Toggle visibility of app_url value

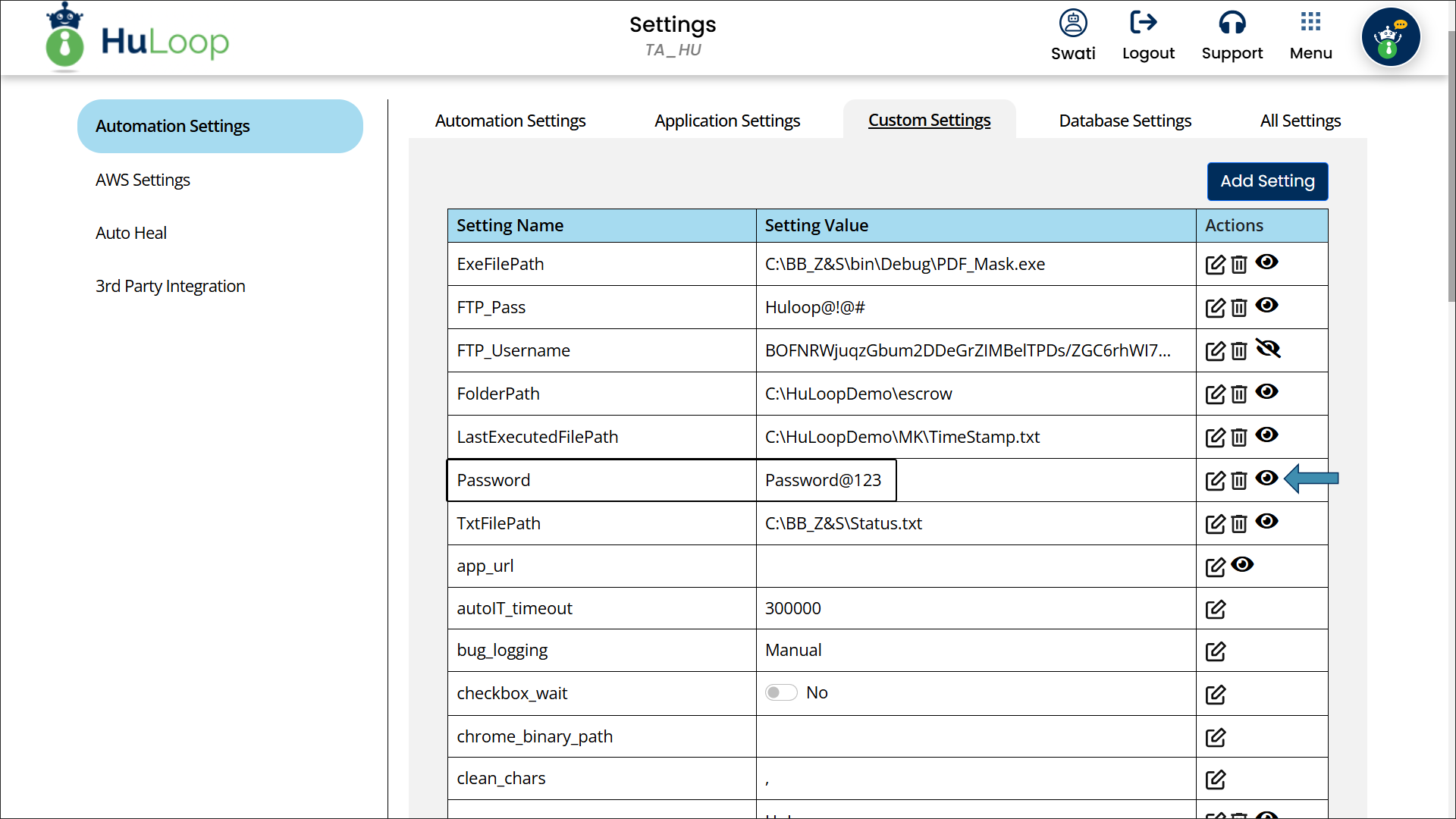1242,565
